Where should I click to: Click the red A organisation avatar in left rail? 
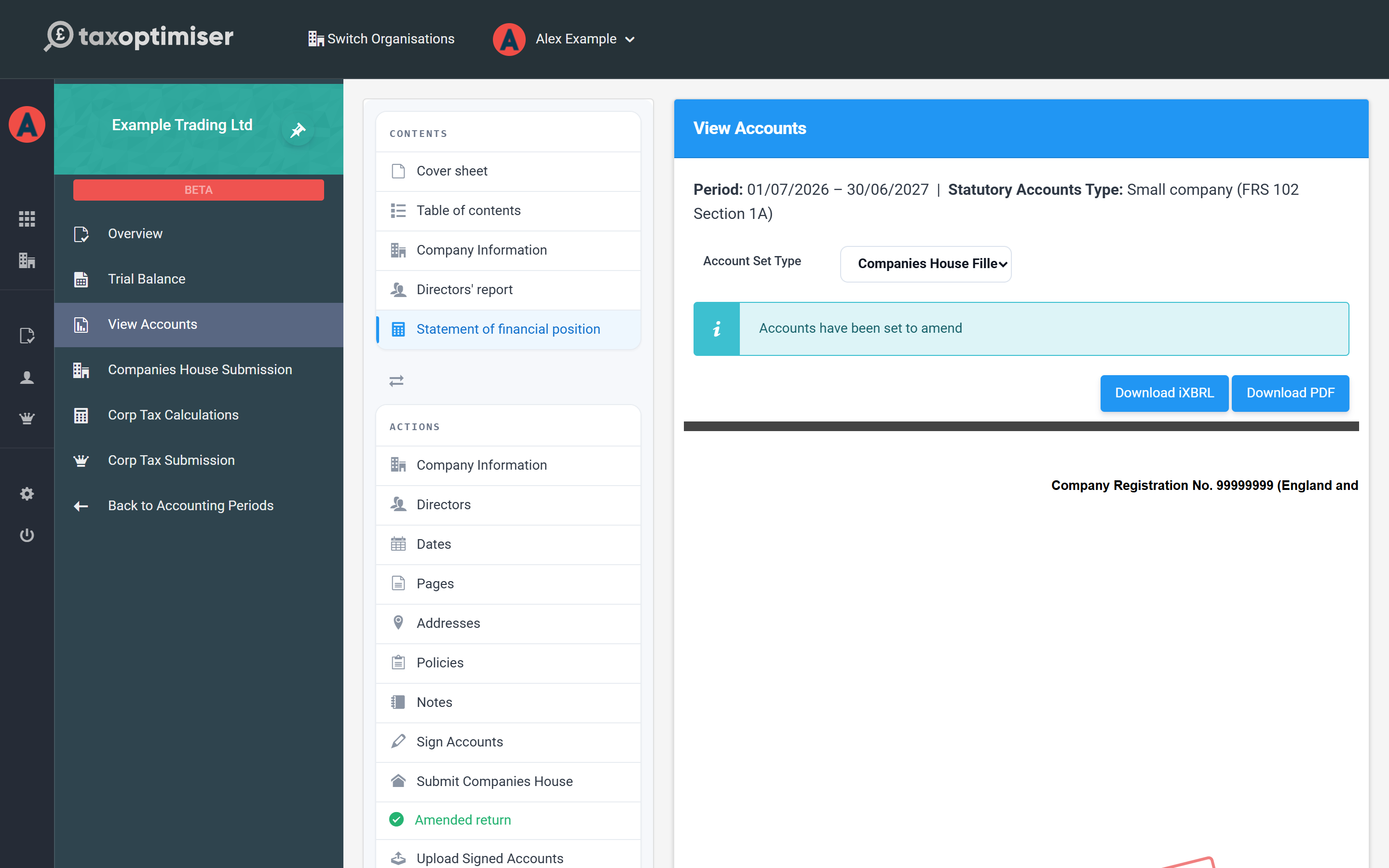click(27, 124)
